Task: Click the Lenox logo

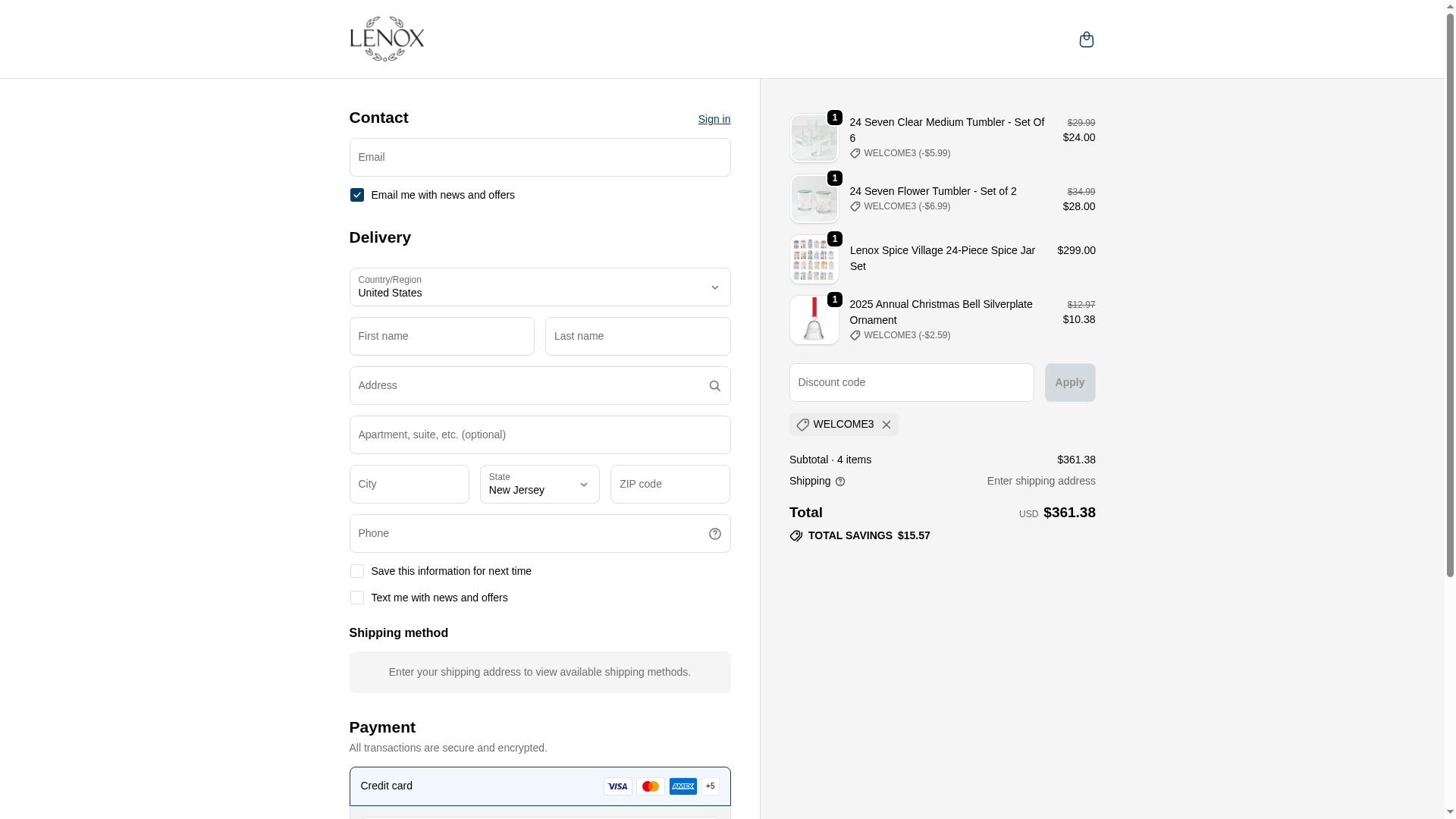Action: pyautogui.click(x=387, y=39)
